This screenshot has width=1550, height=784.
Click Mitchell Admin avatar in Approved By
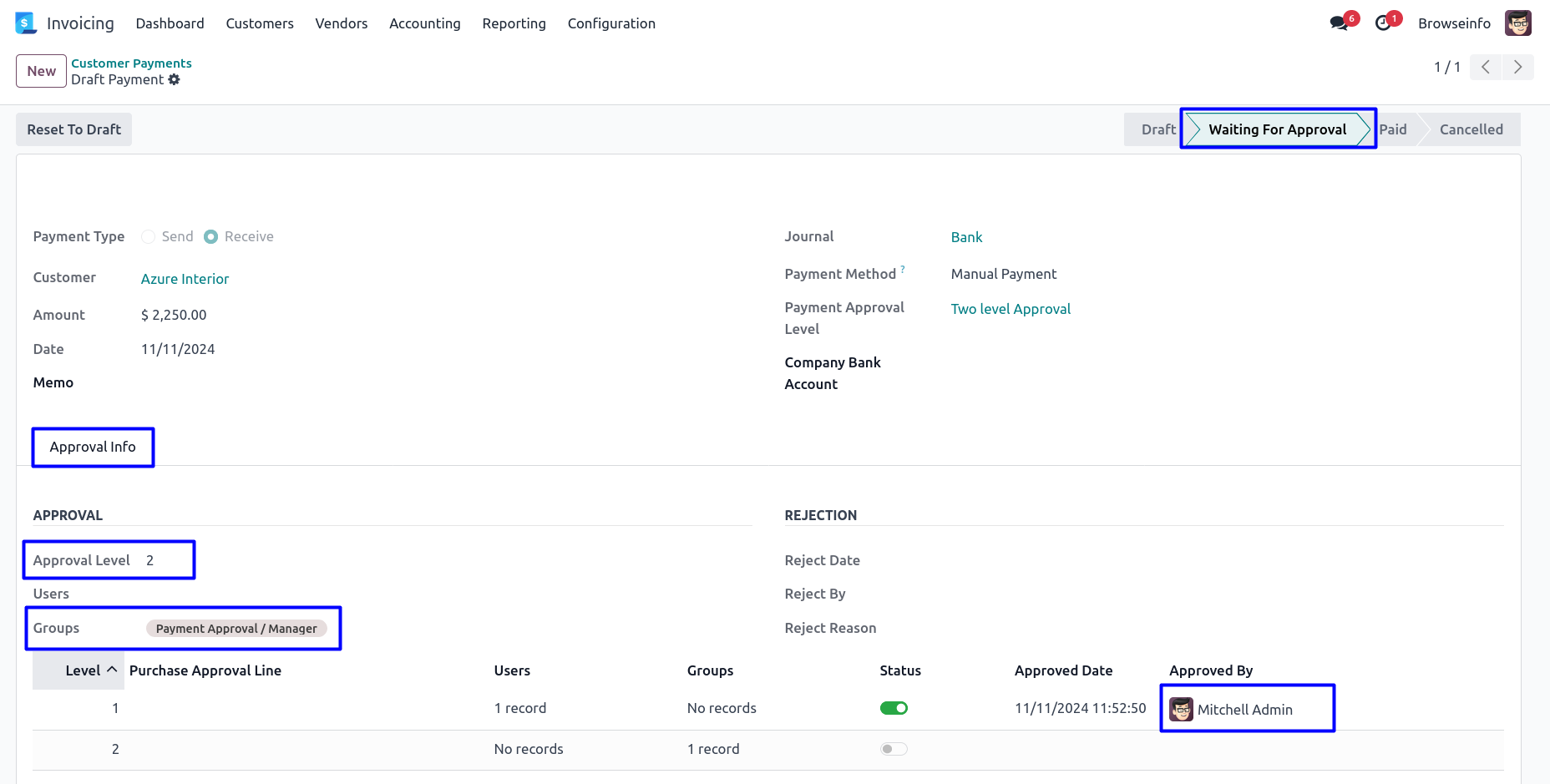pyautogui.click(x=1181, y=709)
